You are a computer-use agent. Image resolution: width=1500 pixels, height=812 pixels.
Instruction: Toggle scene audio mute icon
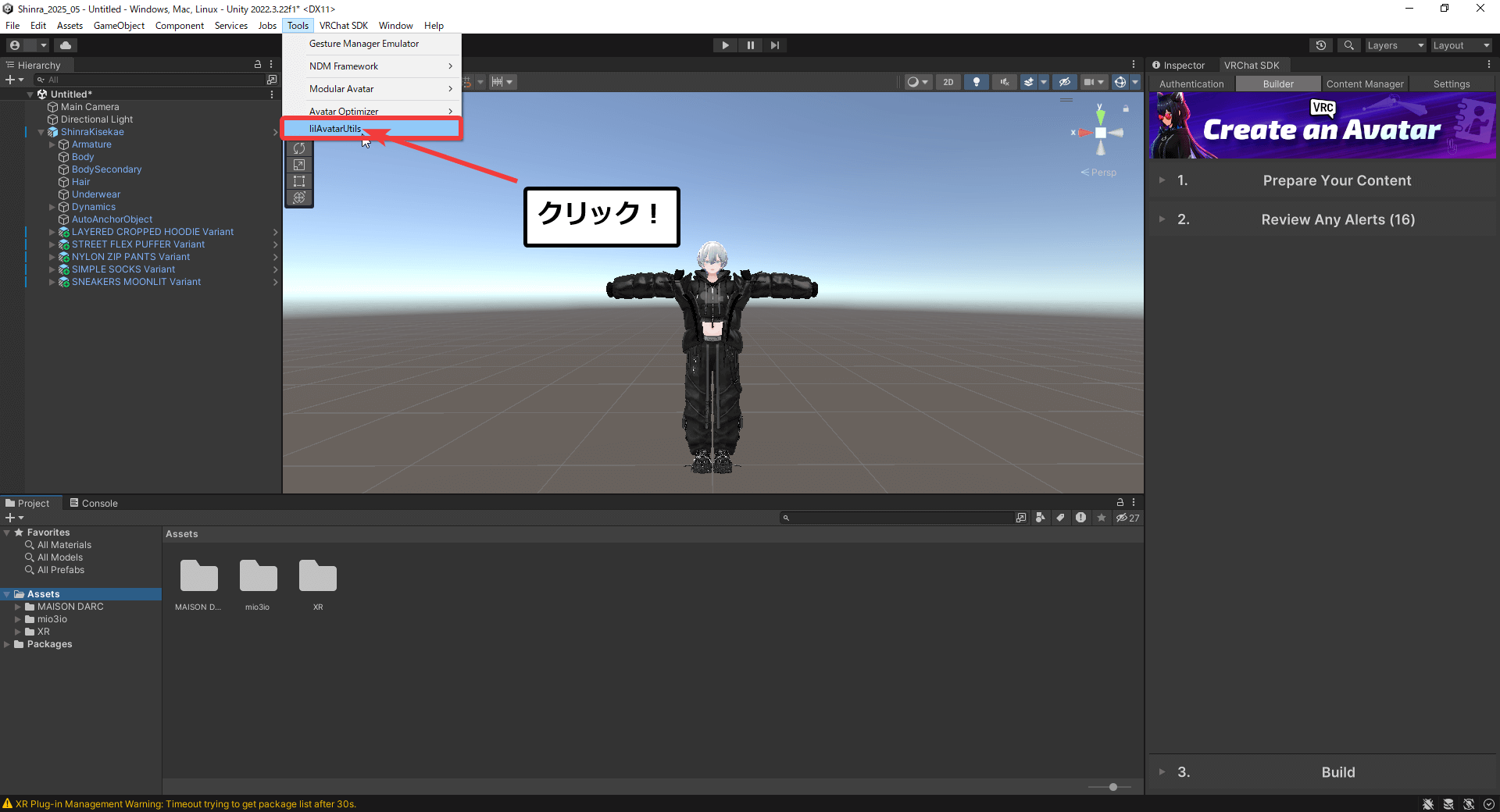(1005, 82)
